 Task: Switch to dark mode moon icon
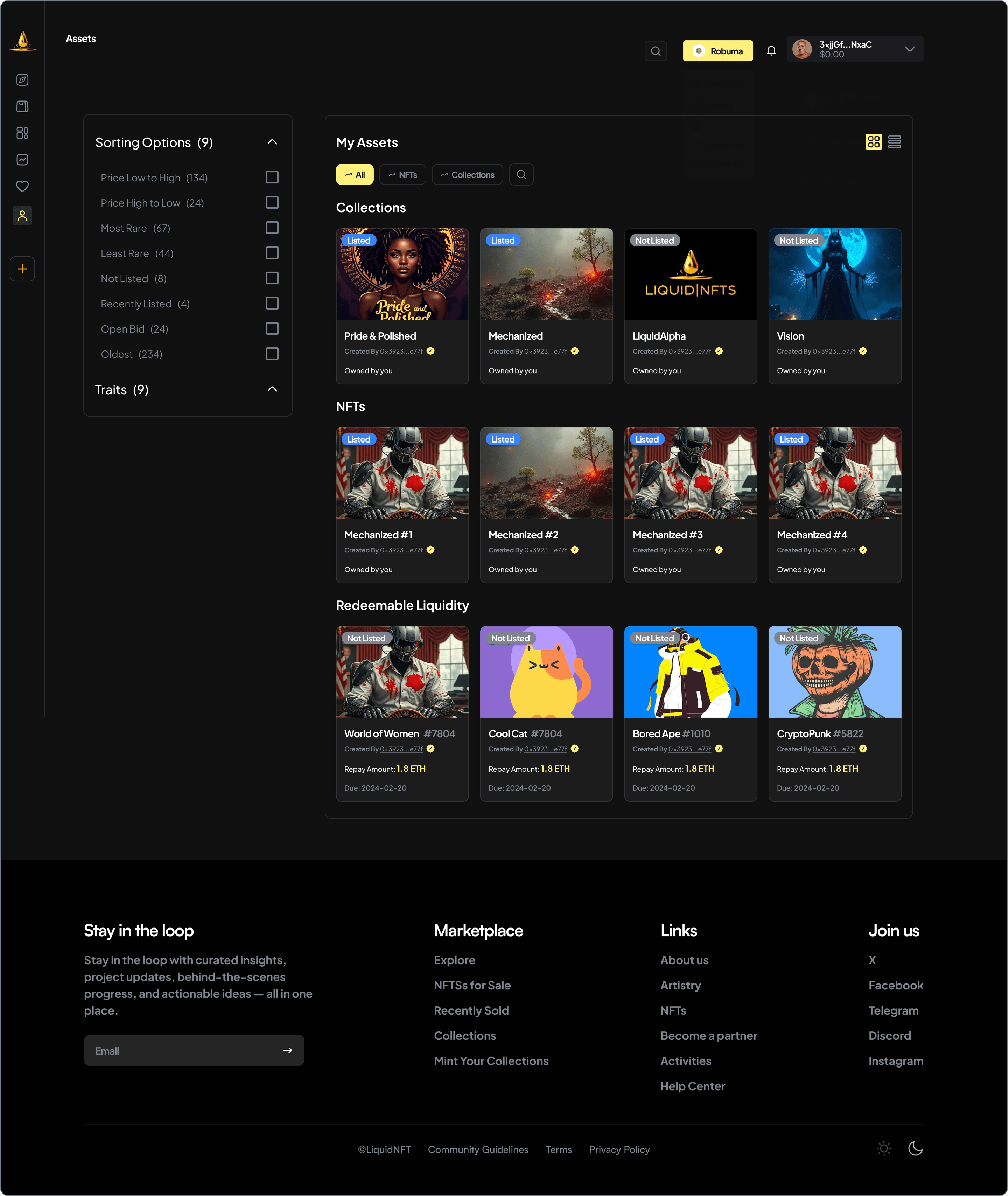point(916,1148)
